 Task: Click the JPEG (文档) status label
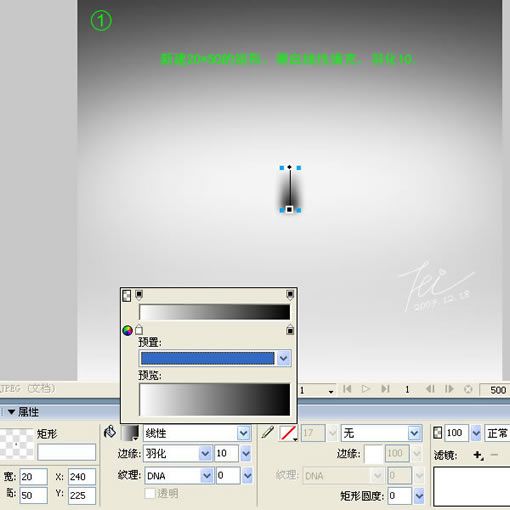[27, 389]
